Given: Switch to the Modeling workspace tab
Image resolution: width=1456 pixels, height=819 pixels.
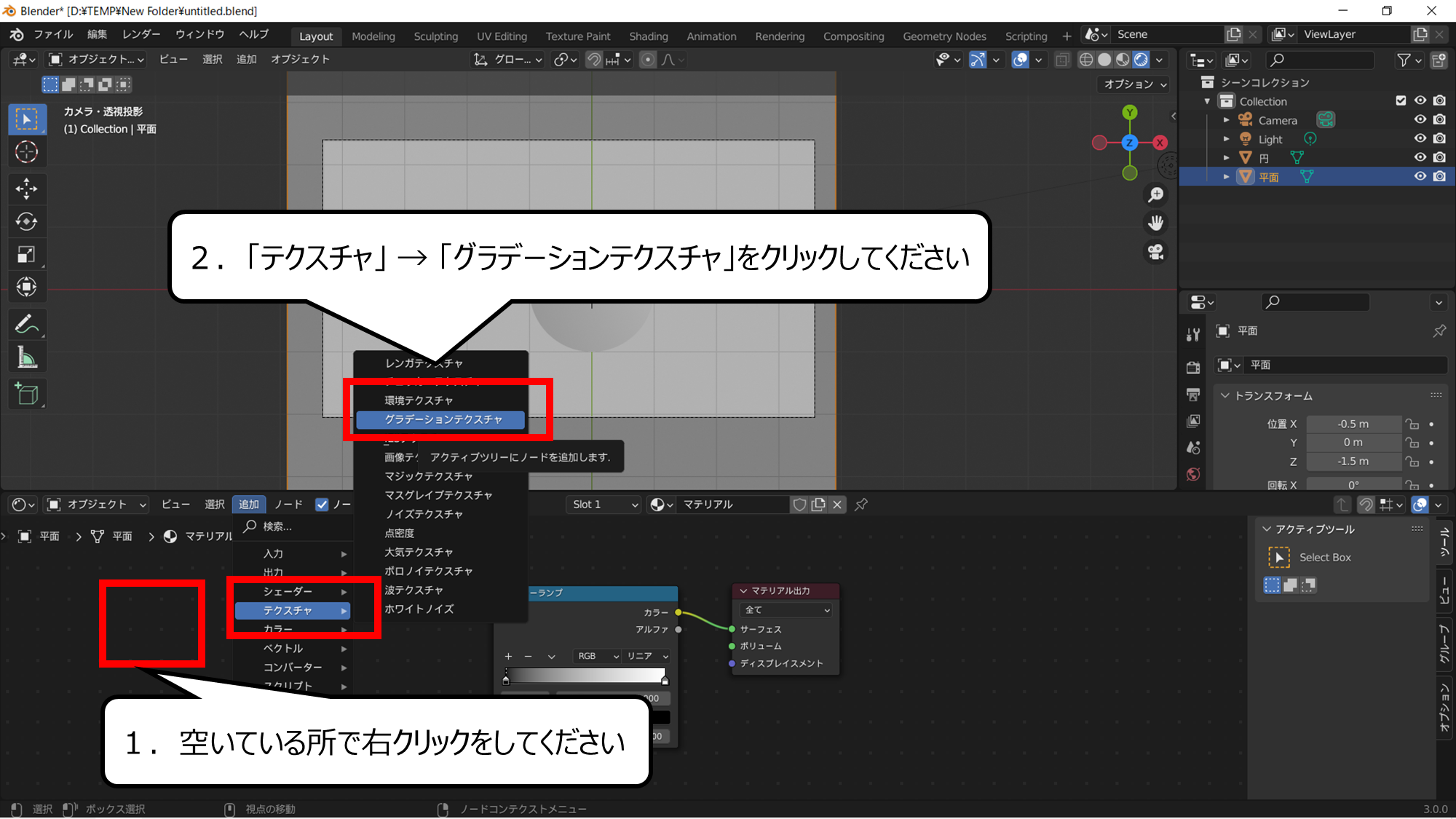Looking at the screenshot, I should (373, 36).
